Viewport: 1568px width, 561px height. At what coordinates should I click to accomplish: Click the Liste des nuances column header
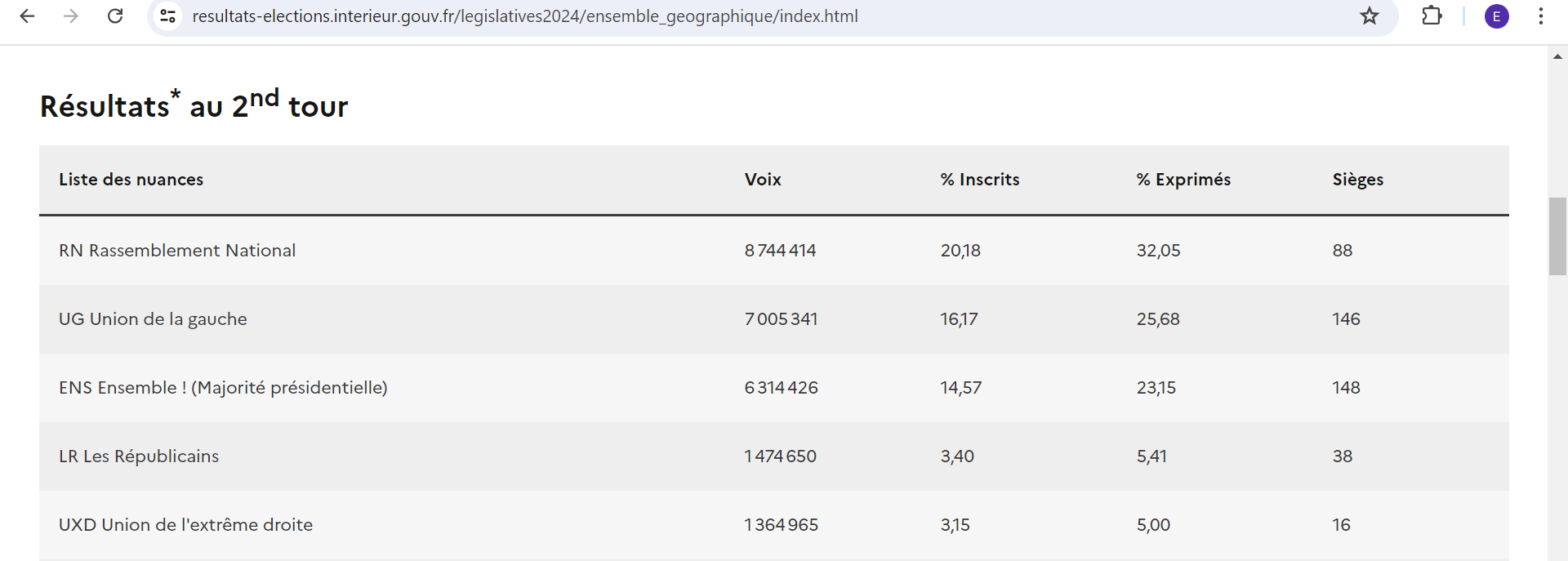pos(131,180)
